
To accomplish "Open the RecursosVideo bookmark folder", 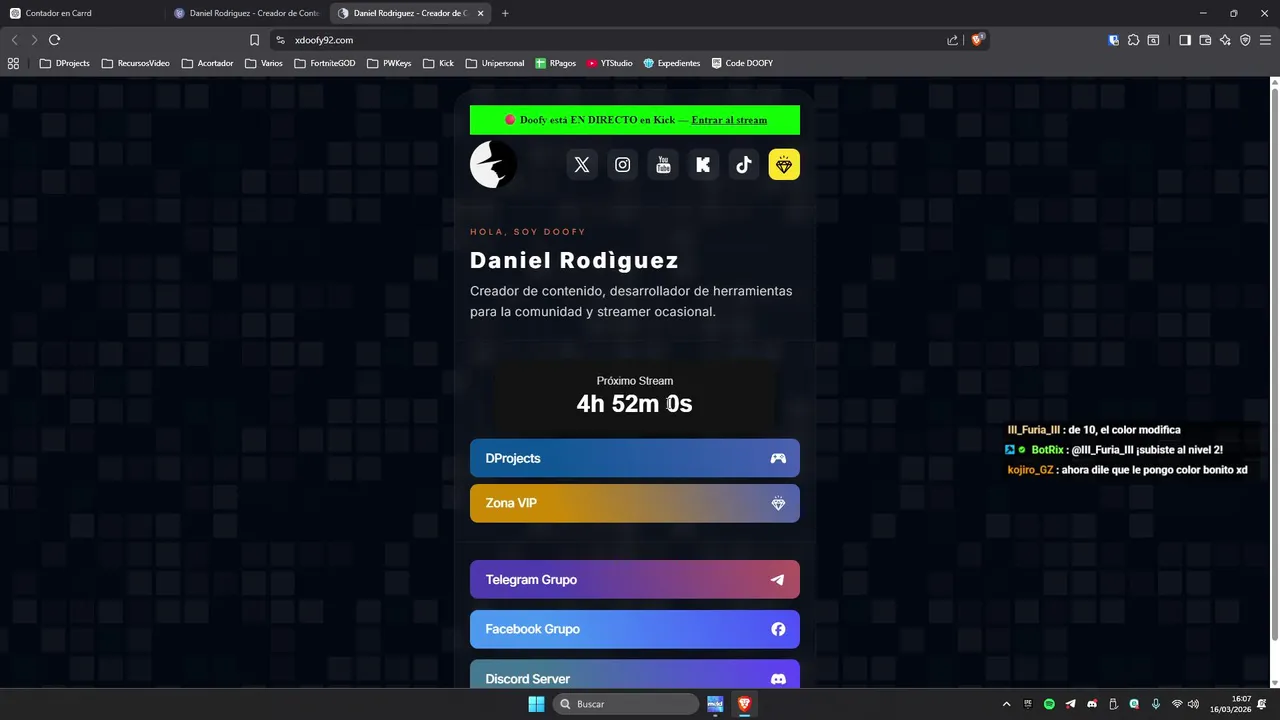I will 135,63.
